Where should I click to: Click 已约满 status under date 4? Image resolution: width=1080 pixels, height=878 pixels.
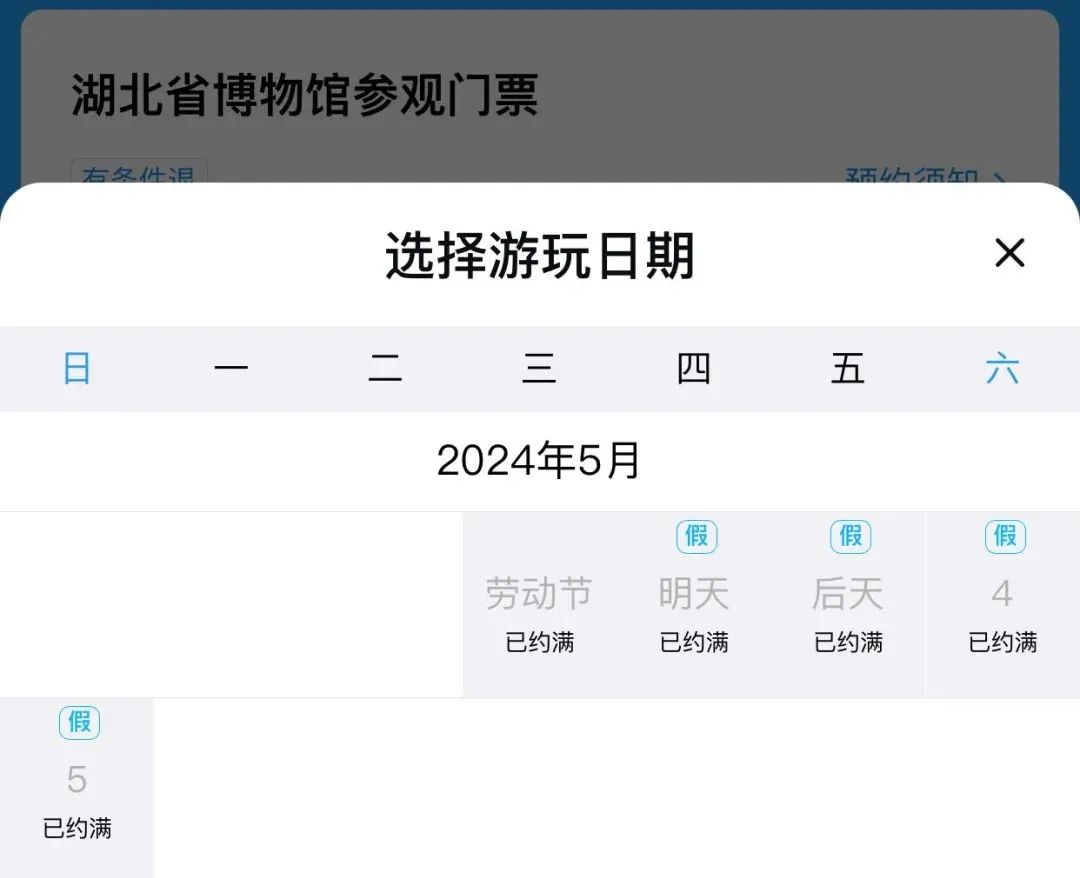click(1002, 642)
